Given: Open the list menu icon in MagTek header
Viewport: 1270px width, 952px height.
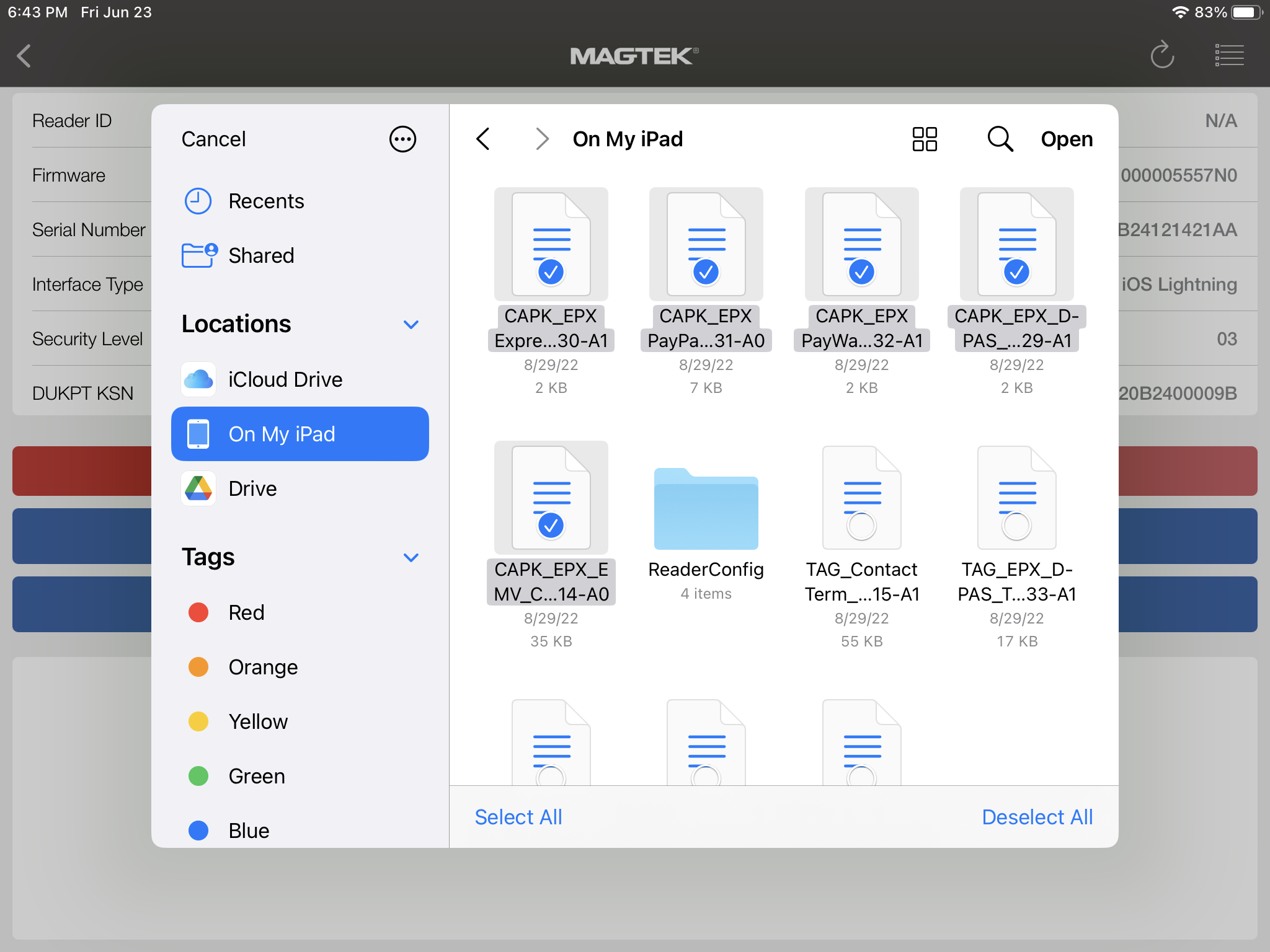Looking at the screenshot, I should (x=1229, y=55).
